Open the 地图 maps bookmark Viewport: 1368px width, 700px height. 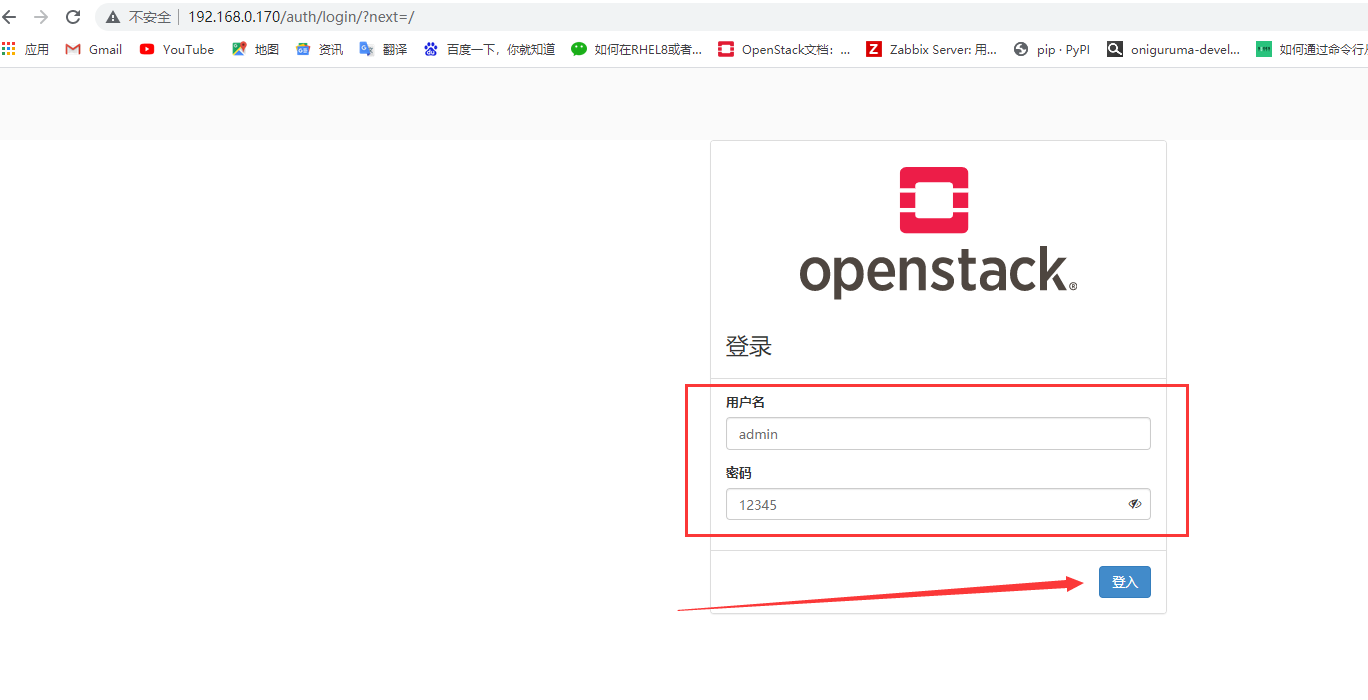(255, 49)
